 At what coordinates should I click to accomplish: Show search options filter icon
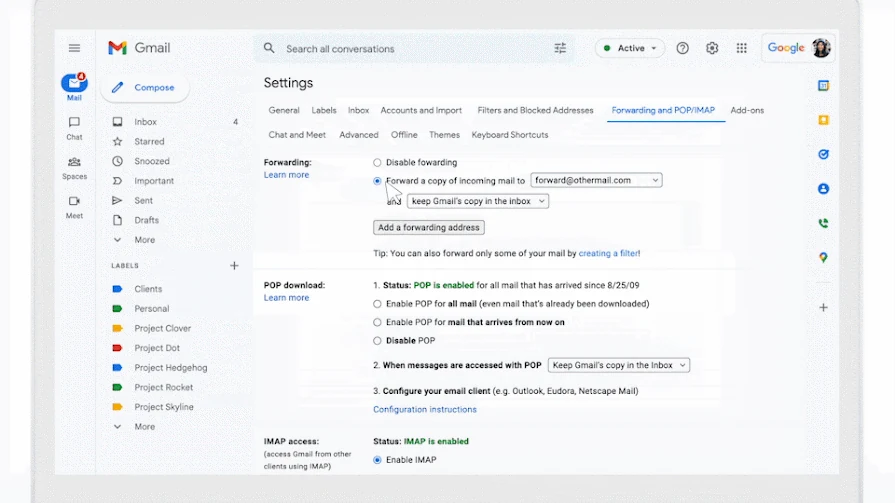[560, 49]
